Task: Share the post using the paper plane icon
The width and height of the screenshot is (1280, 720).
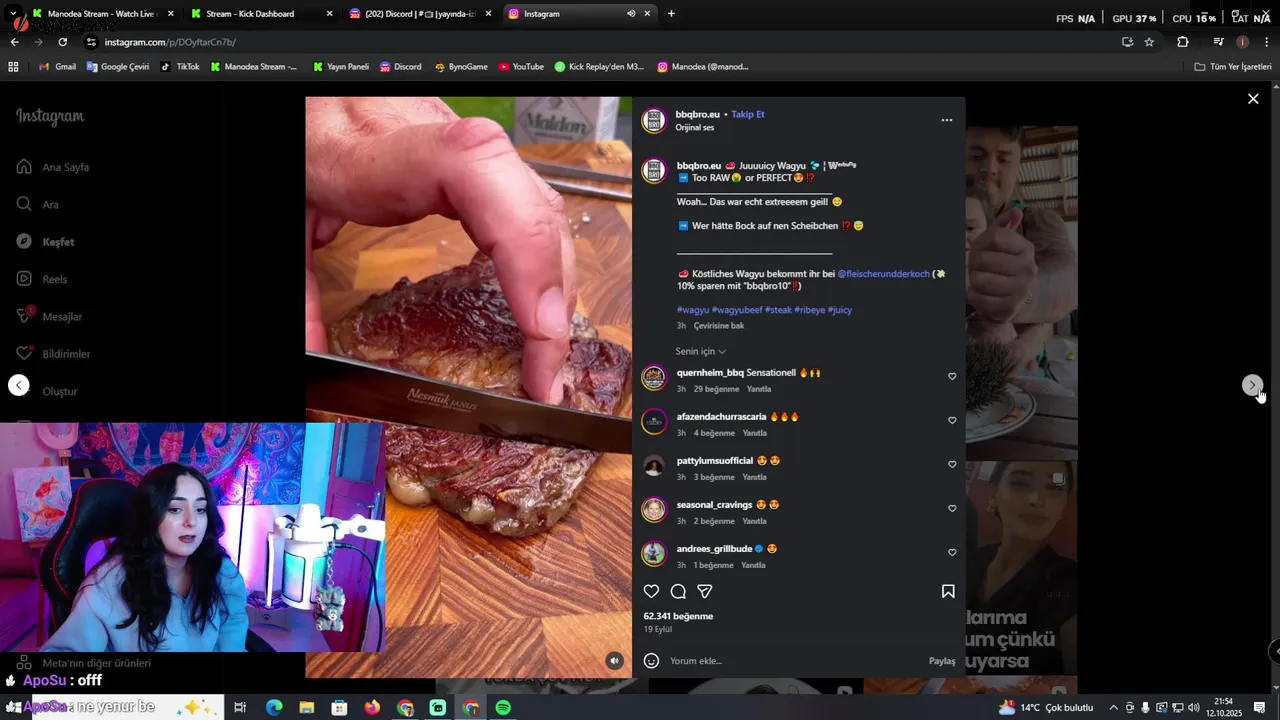Action: (704, 591)
